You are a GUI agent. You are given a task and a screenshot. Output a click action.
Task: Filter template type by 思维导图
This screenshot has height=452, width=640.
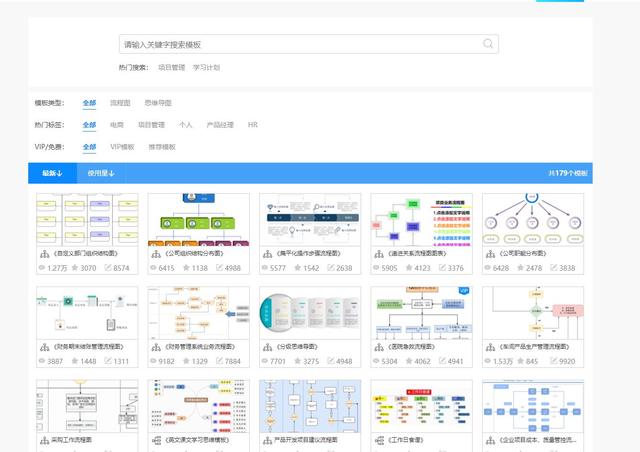coord(158,103)
